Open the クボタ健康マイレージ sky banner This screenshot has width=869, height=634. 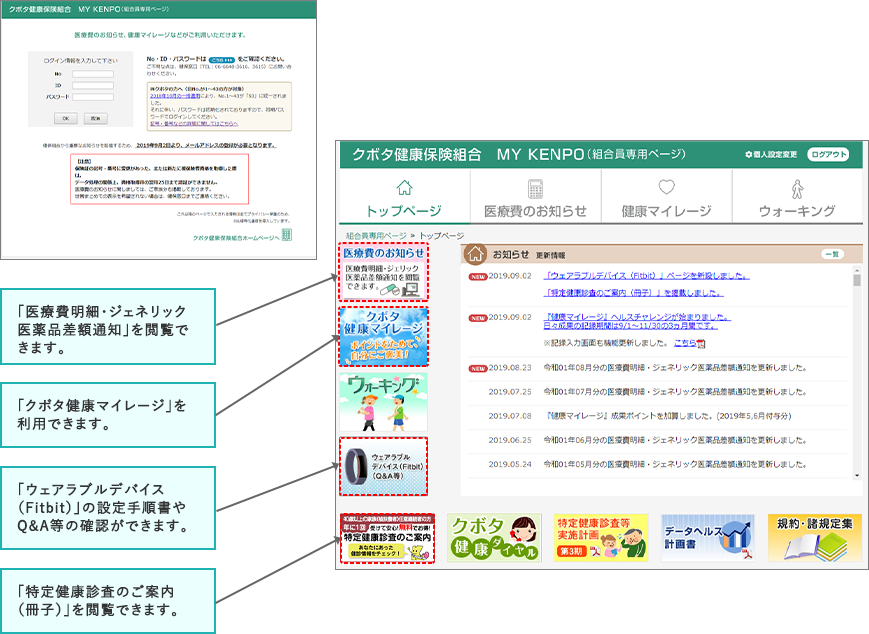(x=384, y=336)
